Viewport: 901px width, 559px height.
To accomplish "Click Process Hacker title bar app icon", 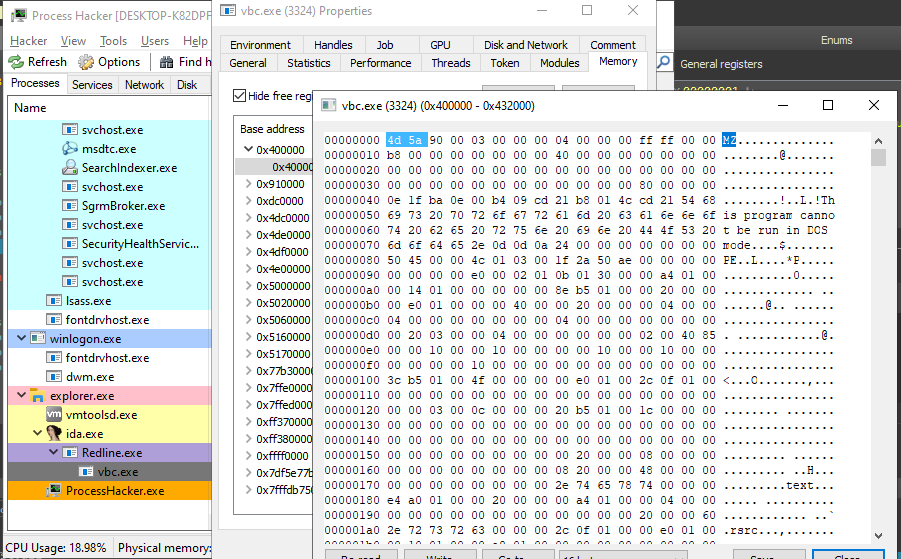I will tap(18, 15).
